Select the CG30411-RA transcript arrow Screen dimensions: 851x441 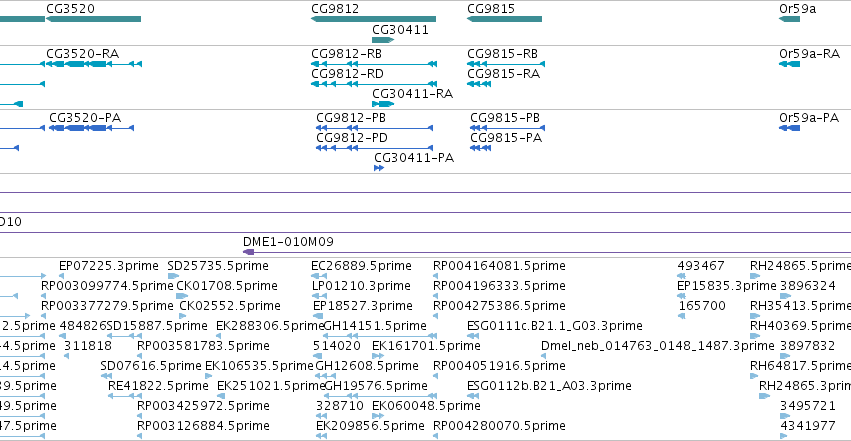383,104
